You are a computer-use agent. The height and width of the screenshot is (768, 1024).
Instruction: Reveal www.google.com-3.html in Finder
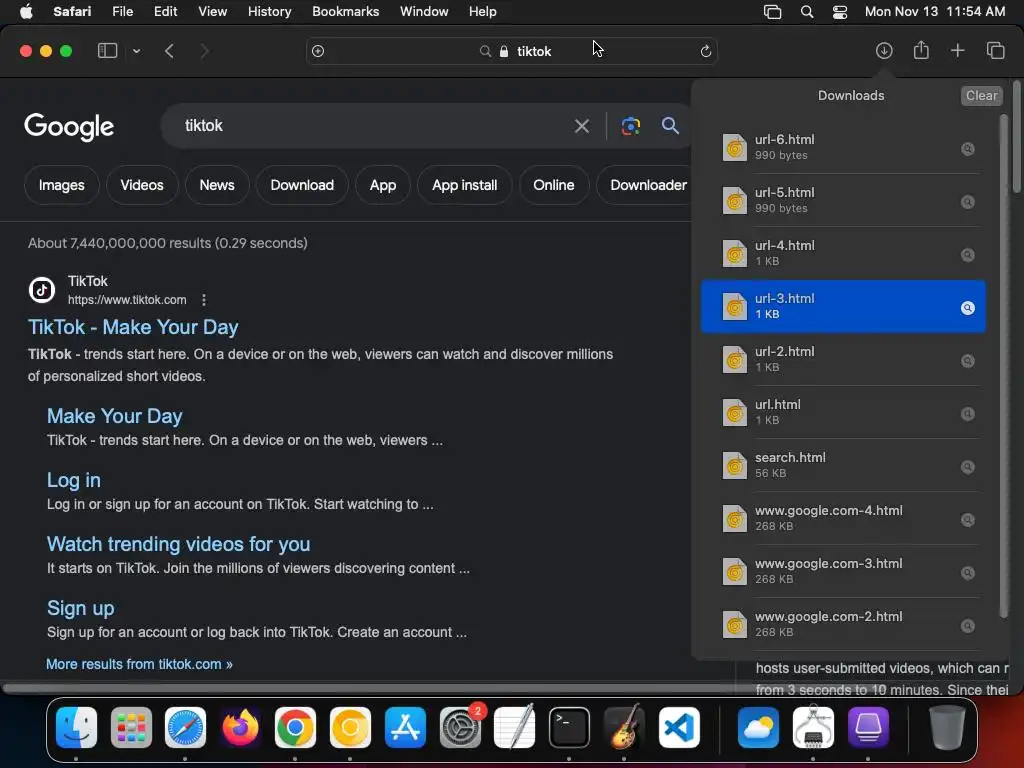968,572
